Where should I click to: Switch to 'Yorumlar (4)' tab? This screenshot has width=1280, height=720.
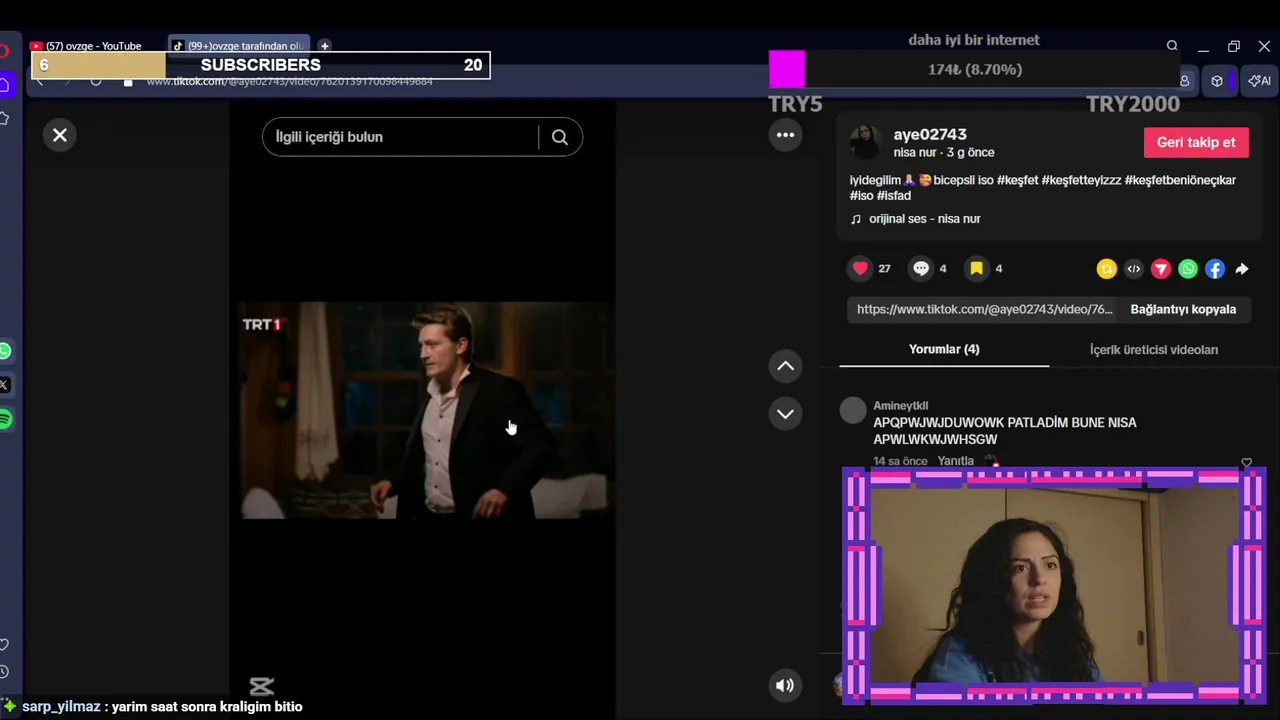coord(944,349)
